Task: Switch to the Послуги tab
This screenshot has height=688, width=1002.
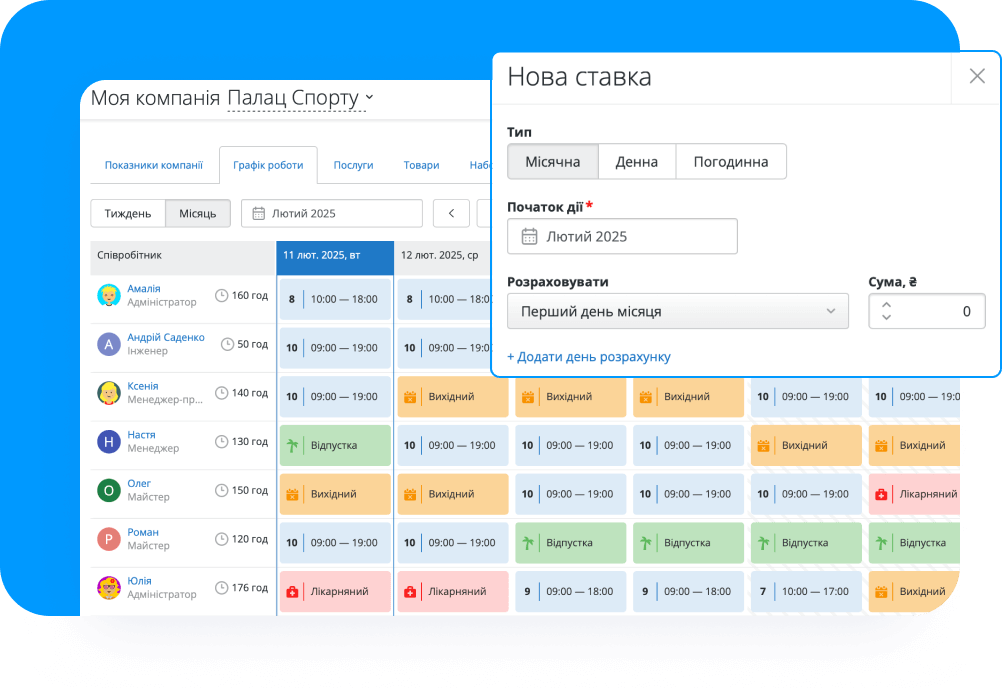Action: [353, 166]
